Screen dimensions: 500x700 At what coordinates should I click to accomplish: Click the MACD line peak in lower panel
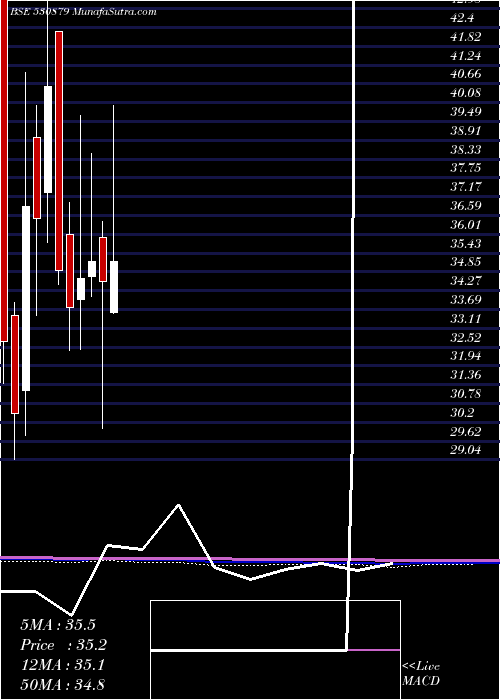click(x=179, y=505)
